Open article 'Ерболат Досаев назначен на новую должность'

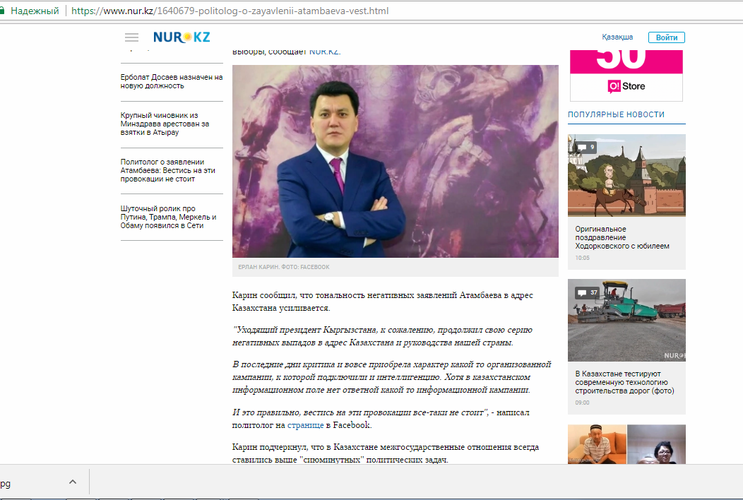(171, 81)
